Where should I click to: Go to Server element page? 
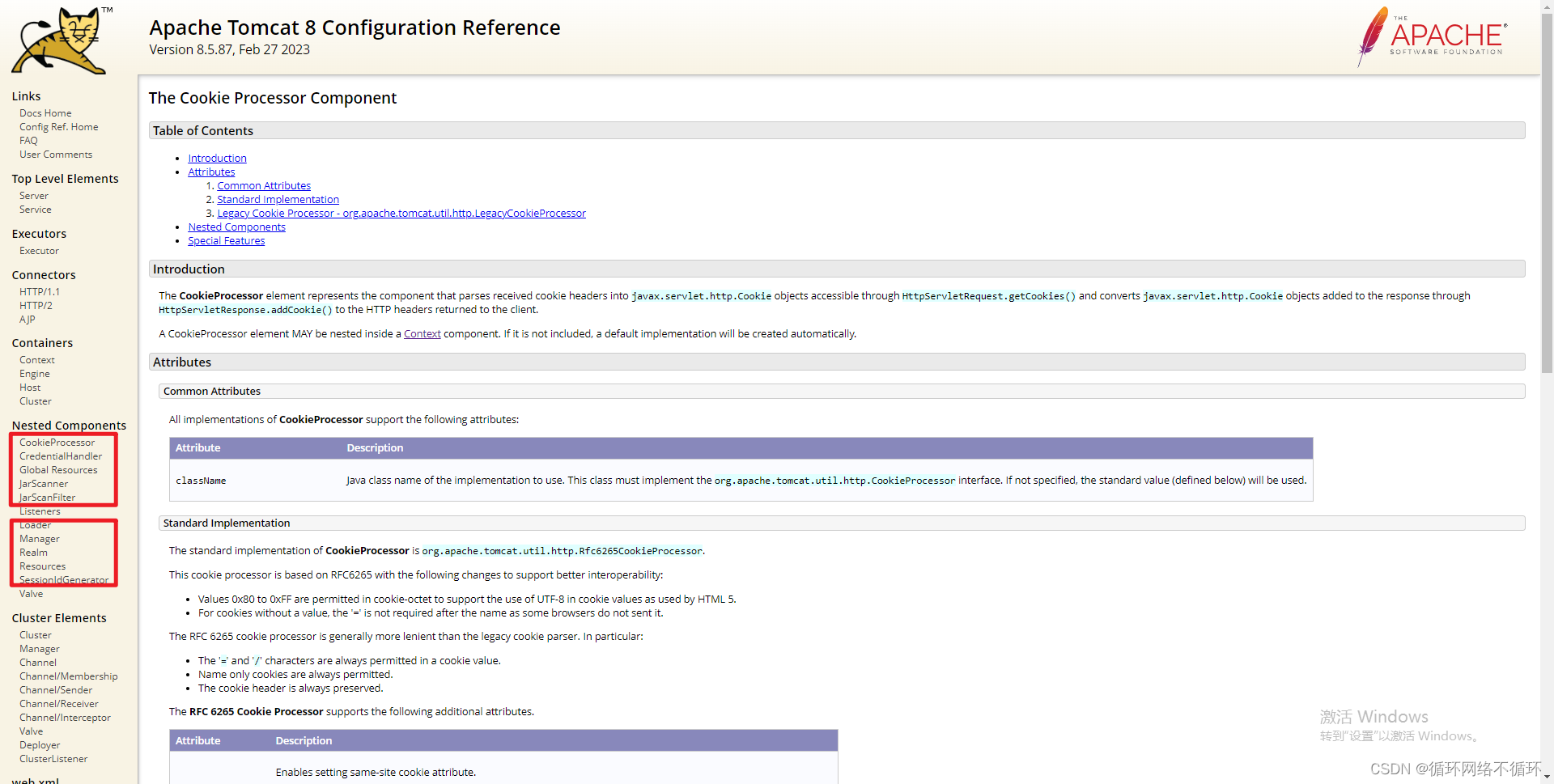point(34,196)
